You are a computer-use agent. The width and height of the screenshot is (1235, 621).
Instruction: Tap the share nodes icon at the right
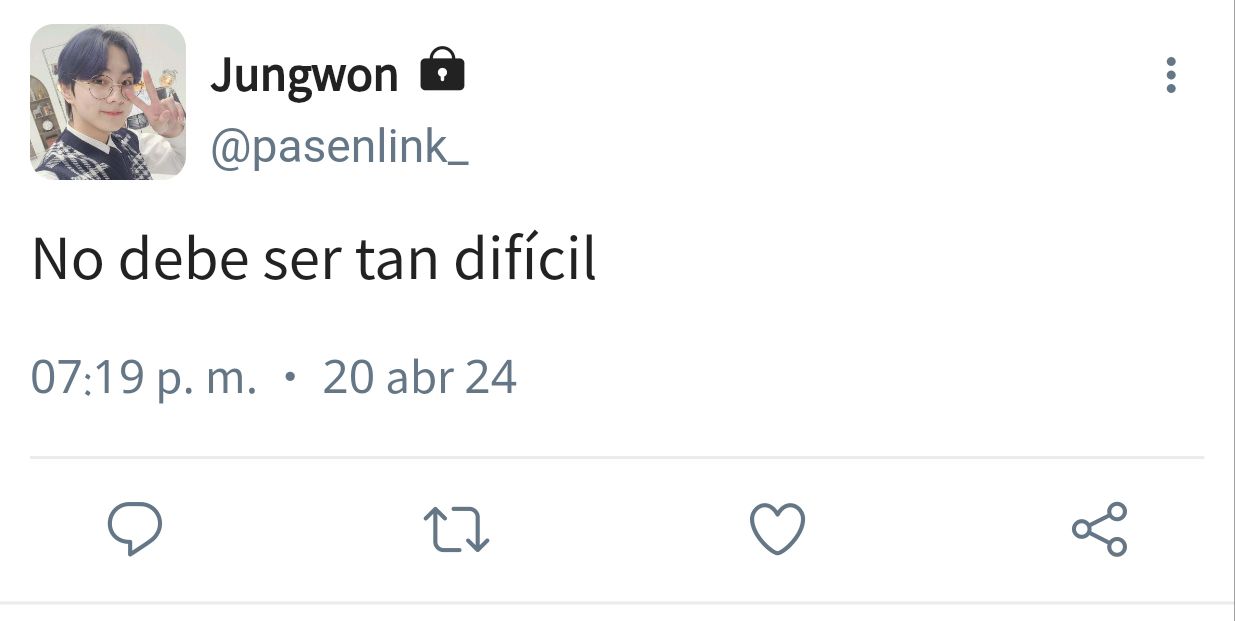1099,529
